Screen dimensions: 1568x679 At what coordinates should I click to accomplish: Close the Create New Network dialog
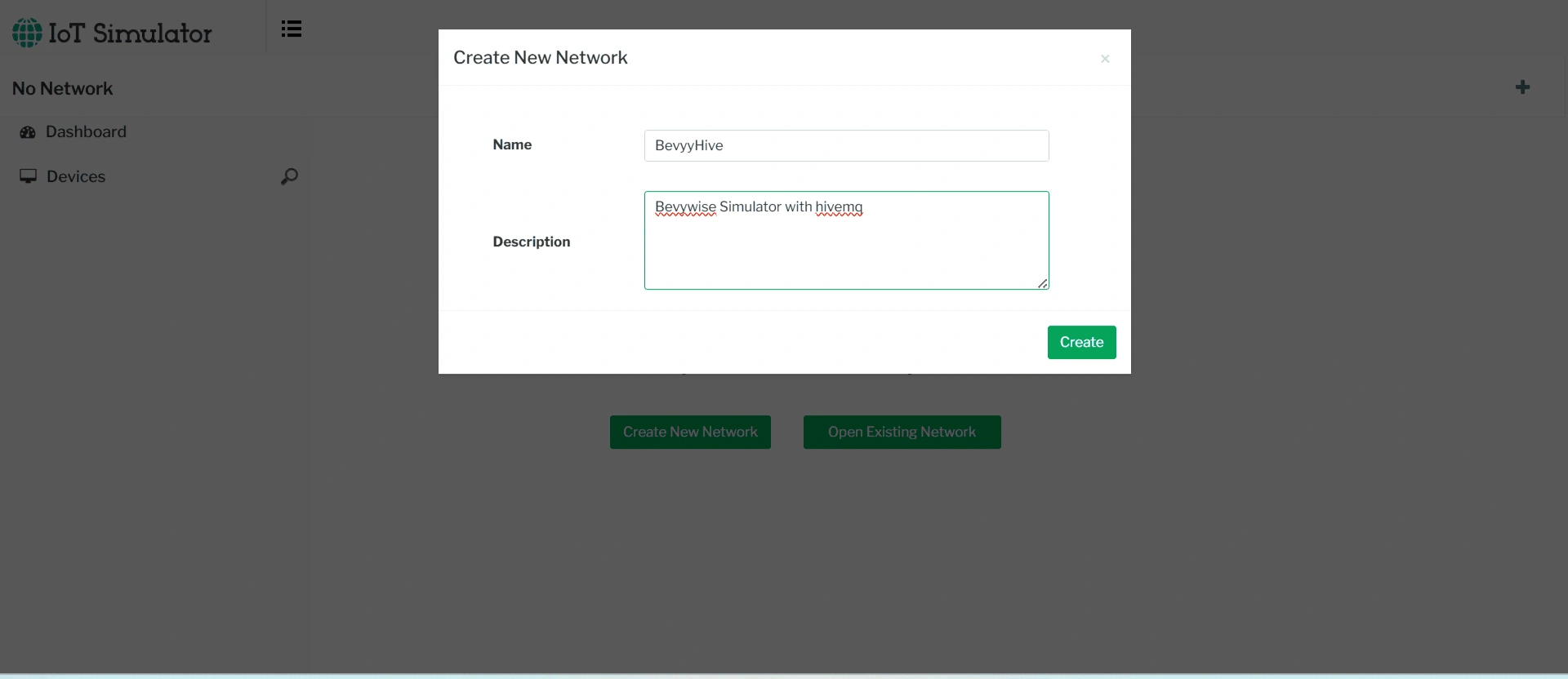1105,59
